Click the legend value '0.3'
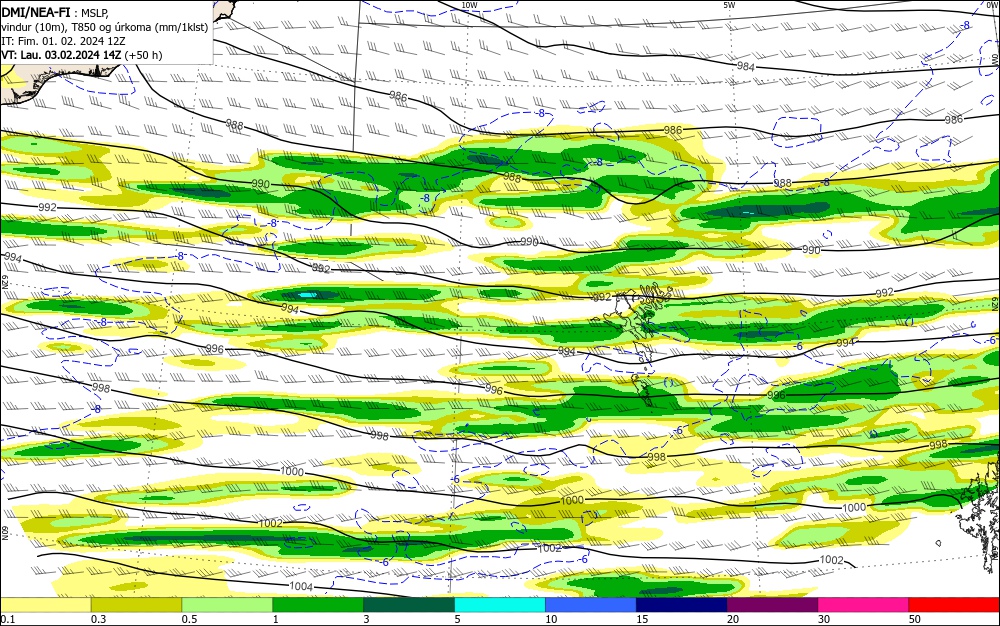Screen dimensions: 1000x626 click(x=98, y=619)
